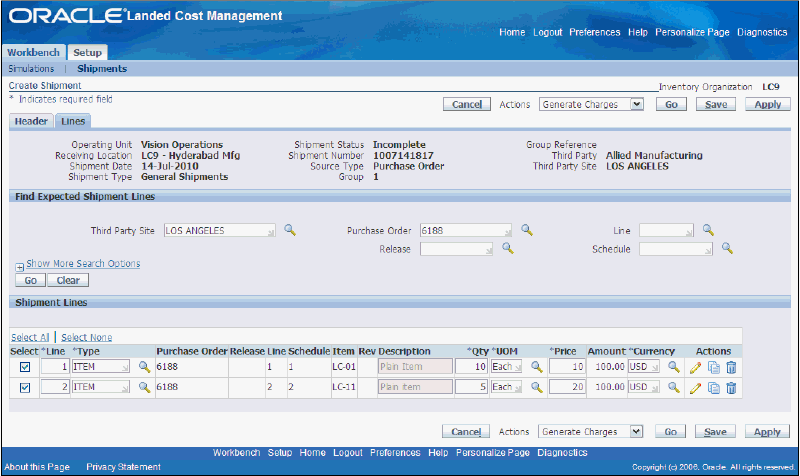Expand Show More Search Options plus icon
Screen dimensions: 800x476
tap(19, 267)
